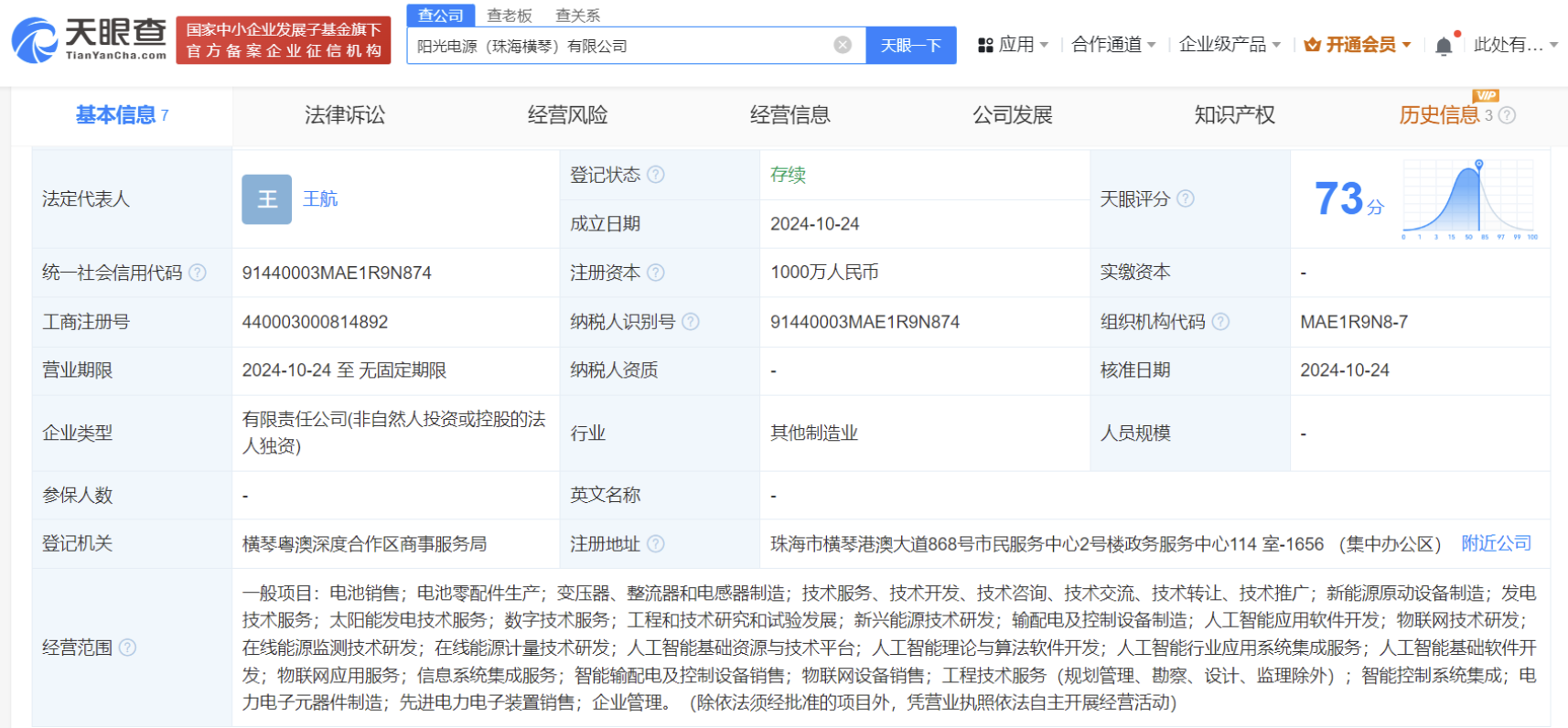Open the 附近公司 link
1568x728 pixels.
pos(1496,543)
